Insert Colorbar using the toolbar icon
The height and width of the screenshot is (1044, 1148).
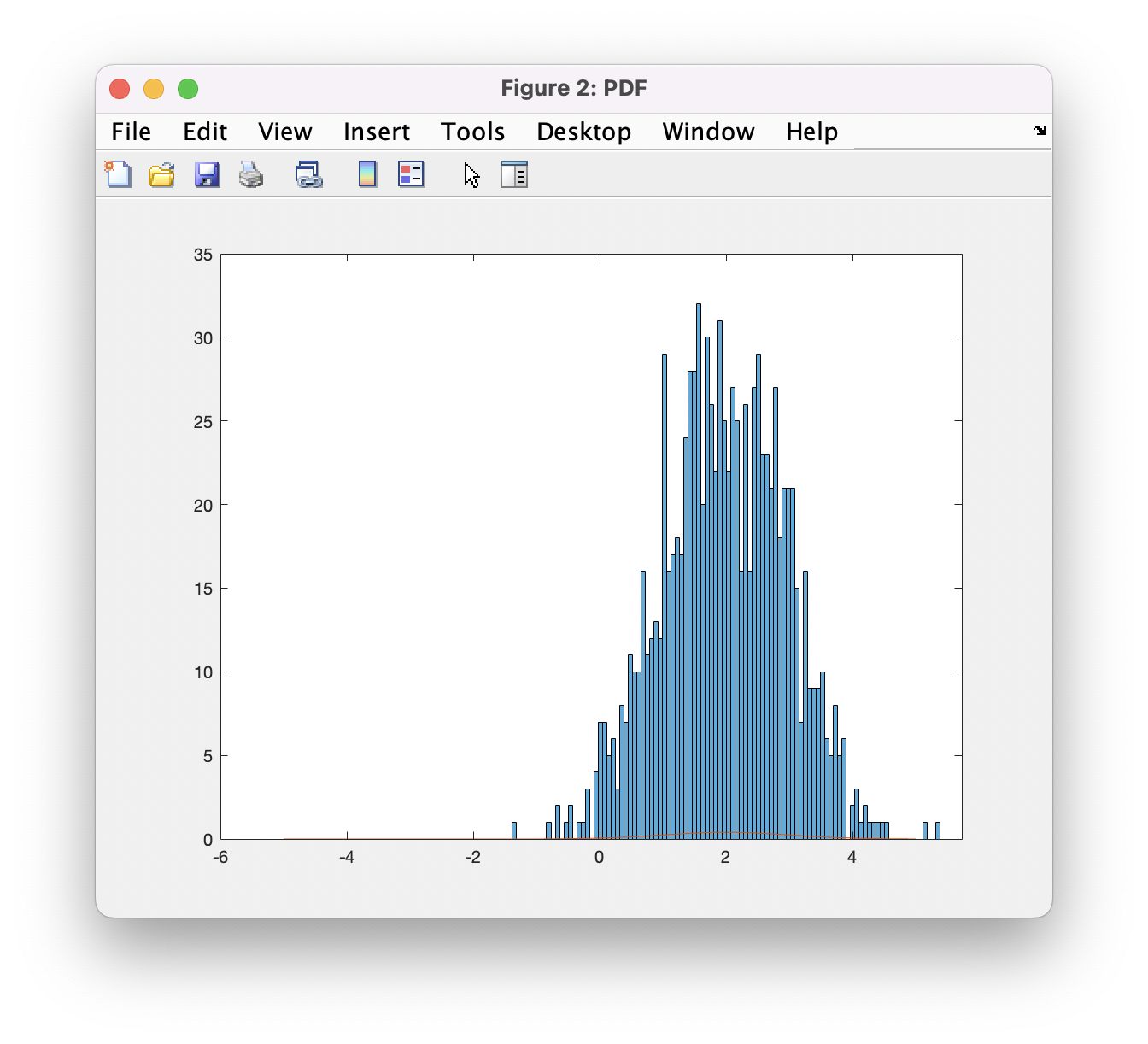coord(367,174)
